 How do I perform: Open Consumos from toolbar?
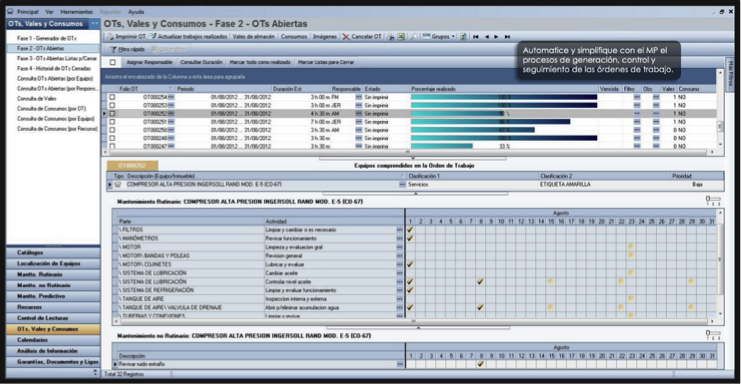(x=294, y=36)
